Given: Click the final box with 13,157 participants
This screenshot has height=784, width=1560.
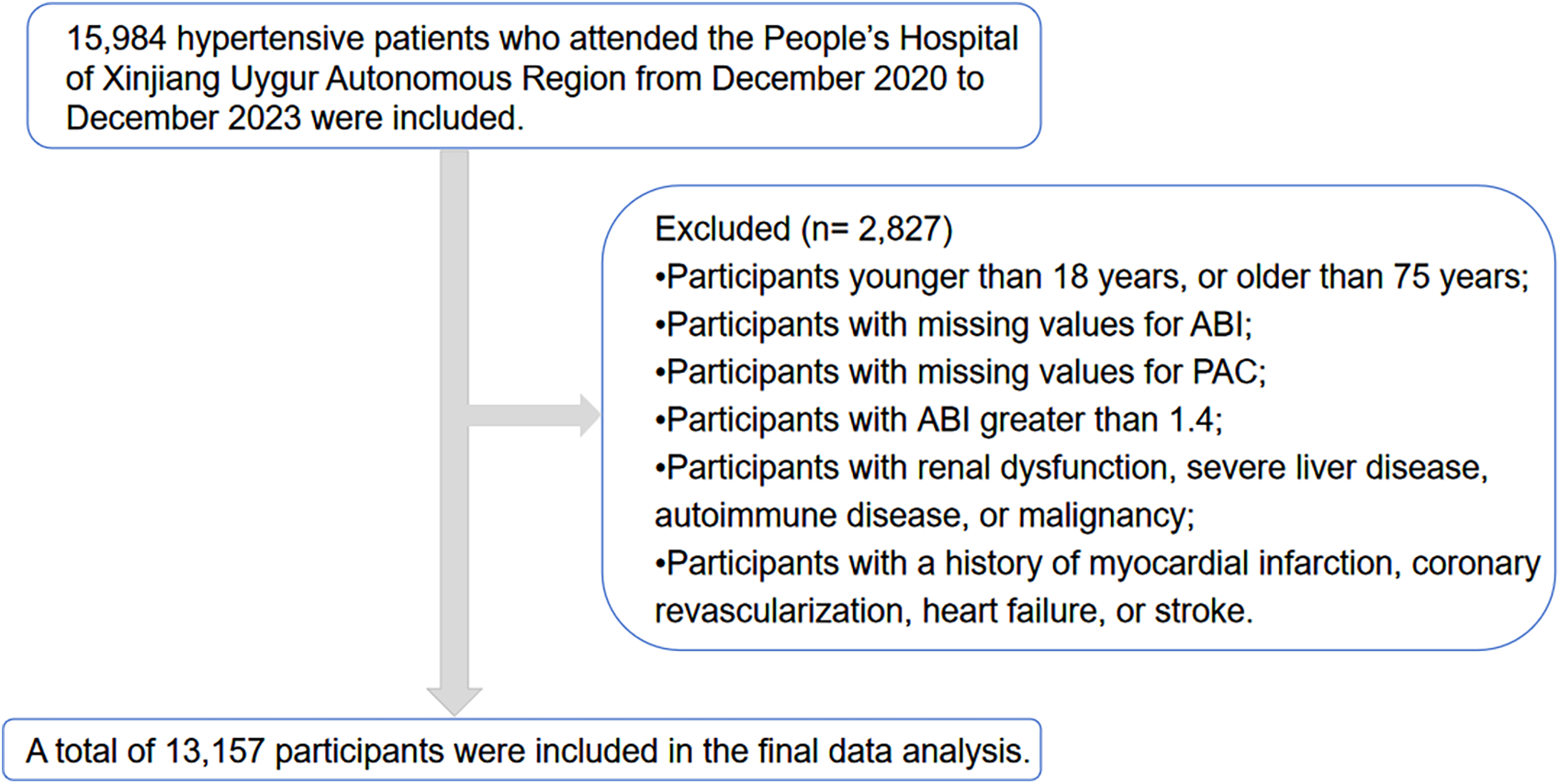Looking at the screenshot, I should 522,751.
